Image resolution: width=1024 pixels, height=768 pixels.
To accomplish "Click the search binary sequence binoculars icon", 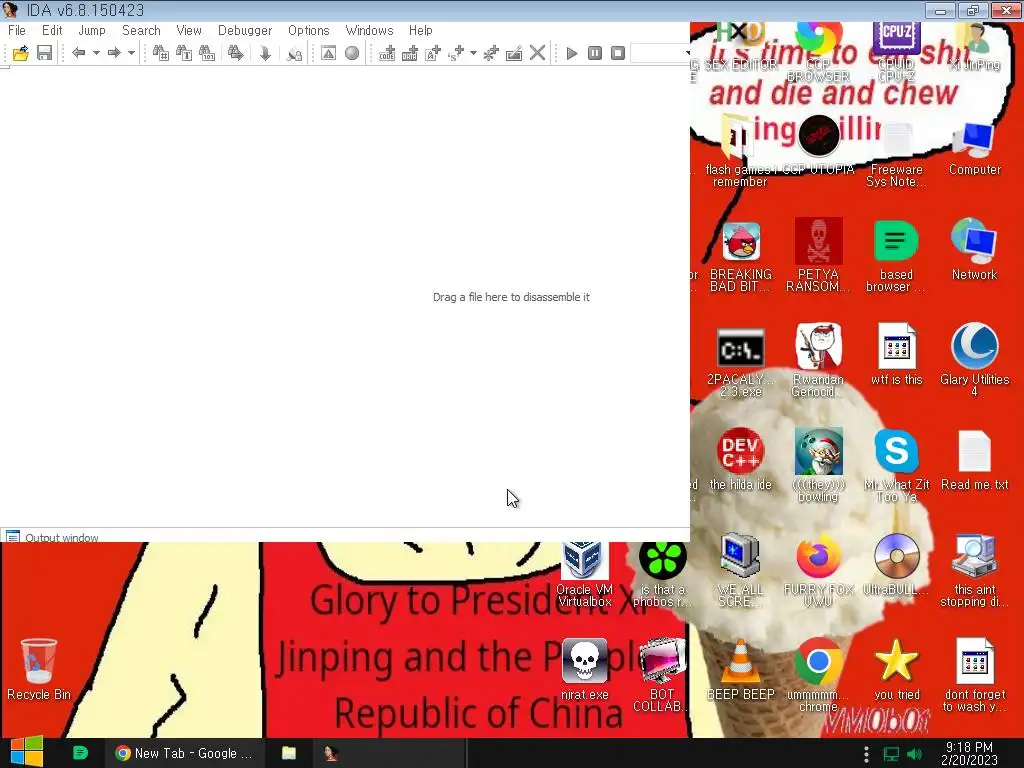I will [x=207, y=53].
